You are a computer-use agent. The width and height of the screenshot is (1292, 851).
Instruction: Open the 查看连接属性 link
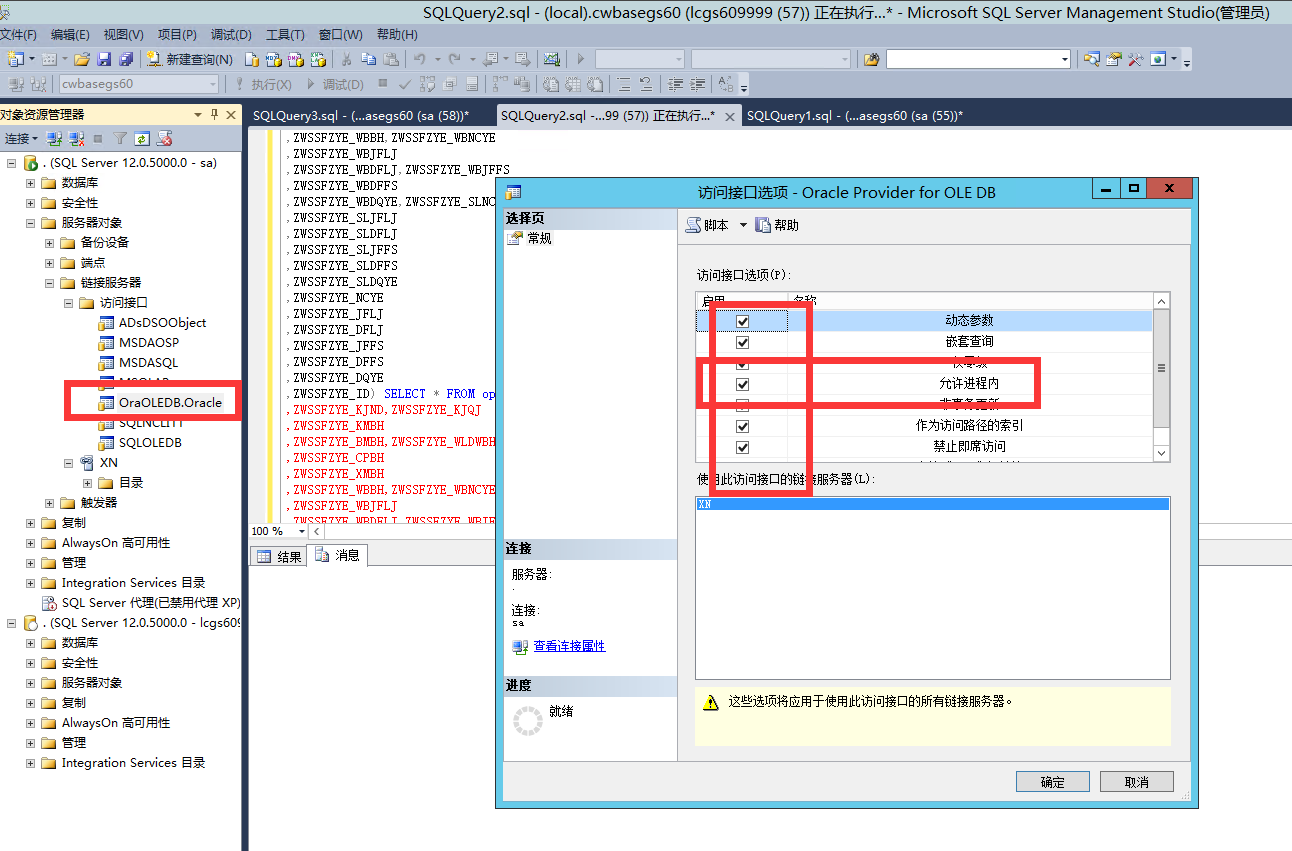pyautogui.click(x=569, y=647)
